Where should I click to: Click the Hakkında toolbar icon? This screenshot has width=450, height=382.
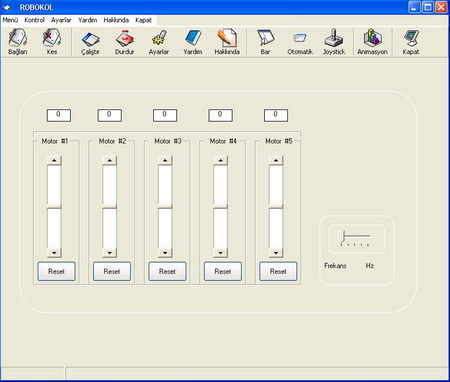[227, 38]
